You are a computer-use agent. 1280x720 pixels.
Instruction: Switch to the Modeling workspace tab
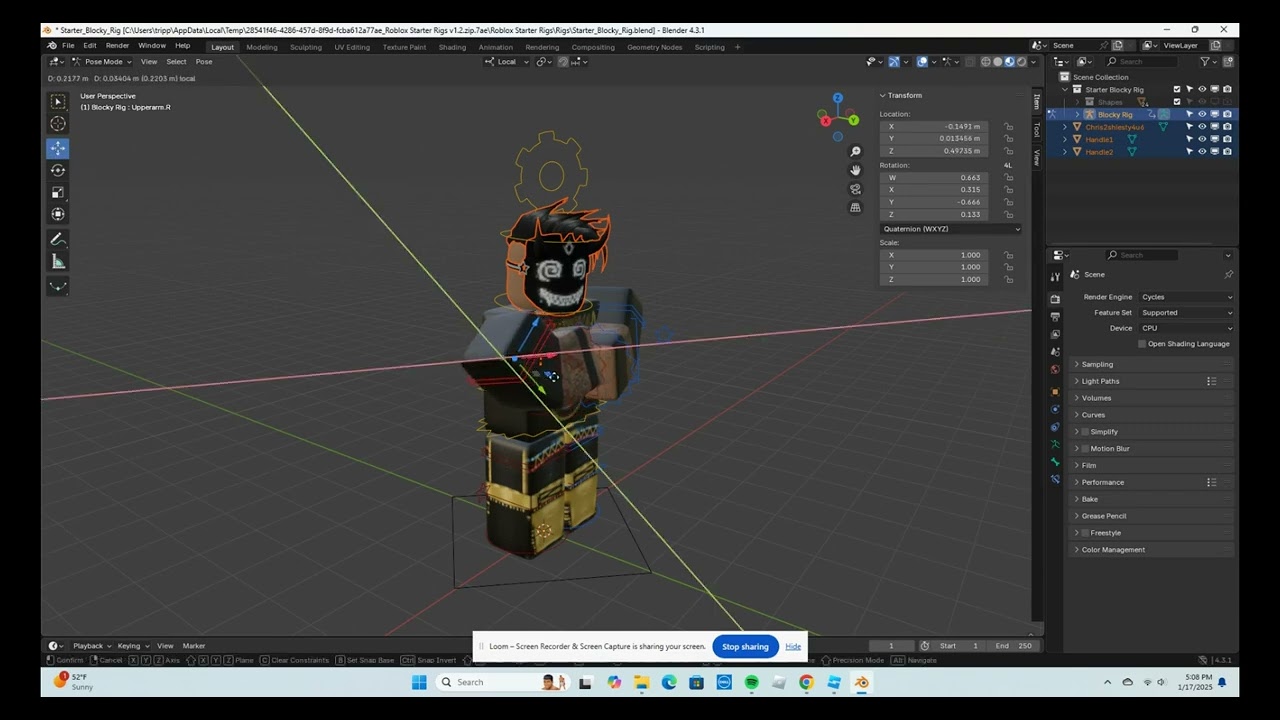(x=262, y=47)
